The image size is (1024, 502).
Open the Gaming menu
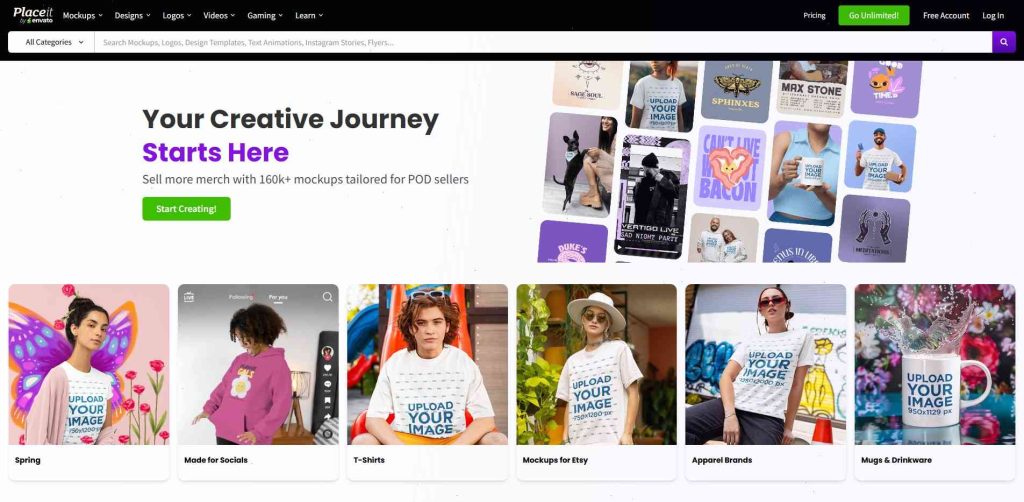coord(265,16)
